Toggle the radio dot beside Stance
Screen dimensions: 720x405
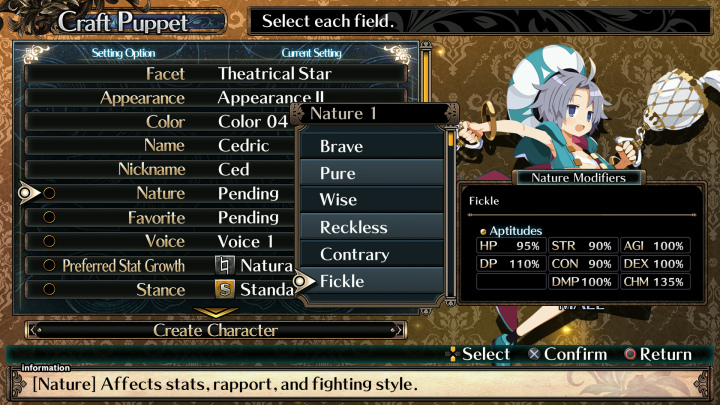(x=49, y=290)
